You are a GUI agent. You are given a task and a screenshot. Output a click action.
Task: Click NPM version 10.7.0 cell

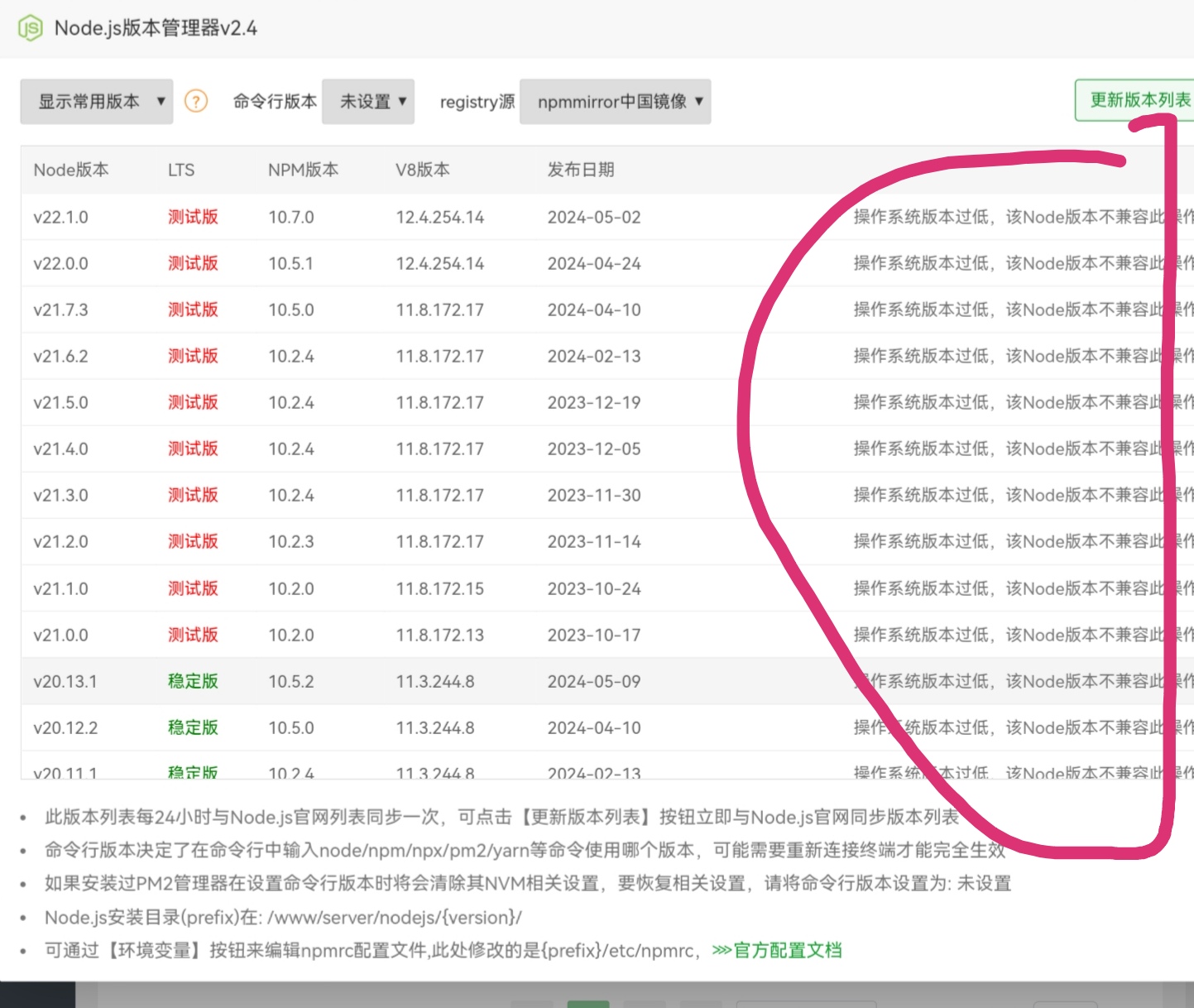291,217
